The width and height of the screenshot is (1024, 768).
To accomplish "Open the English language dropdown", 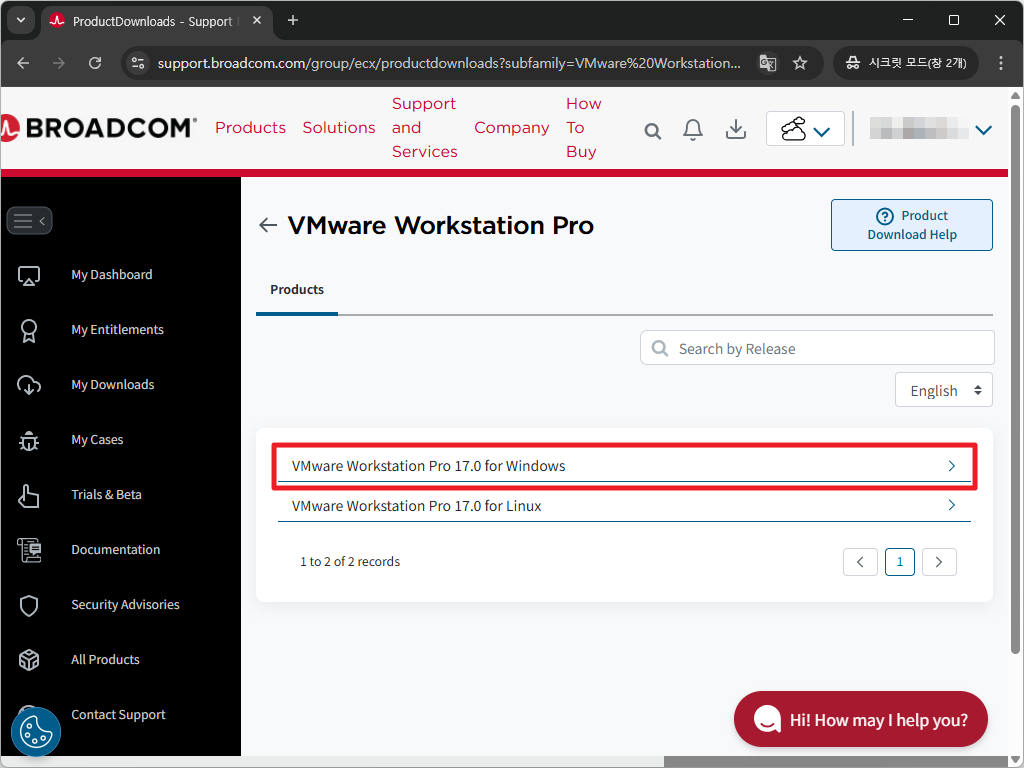I will point(944,390).
